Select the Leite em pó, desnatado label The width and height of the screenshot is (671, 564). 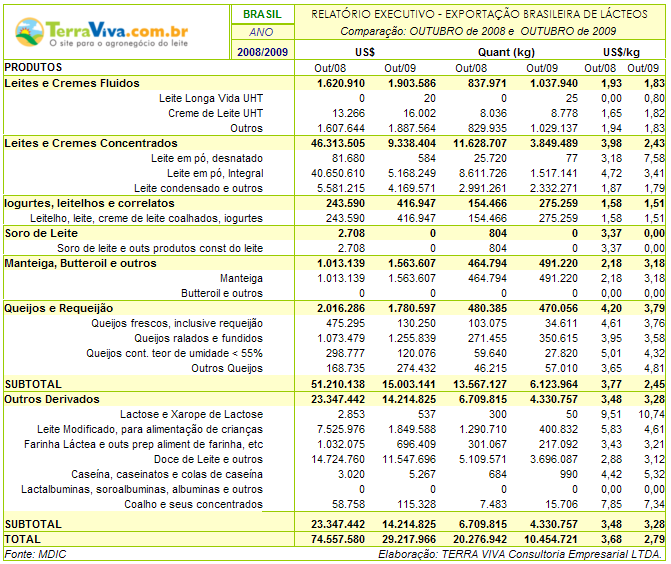[x=207, y=158]
